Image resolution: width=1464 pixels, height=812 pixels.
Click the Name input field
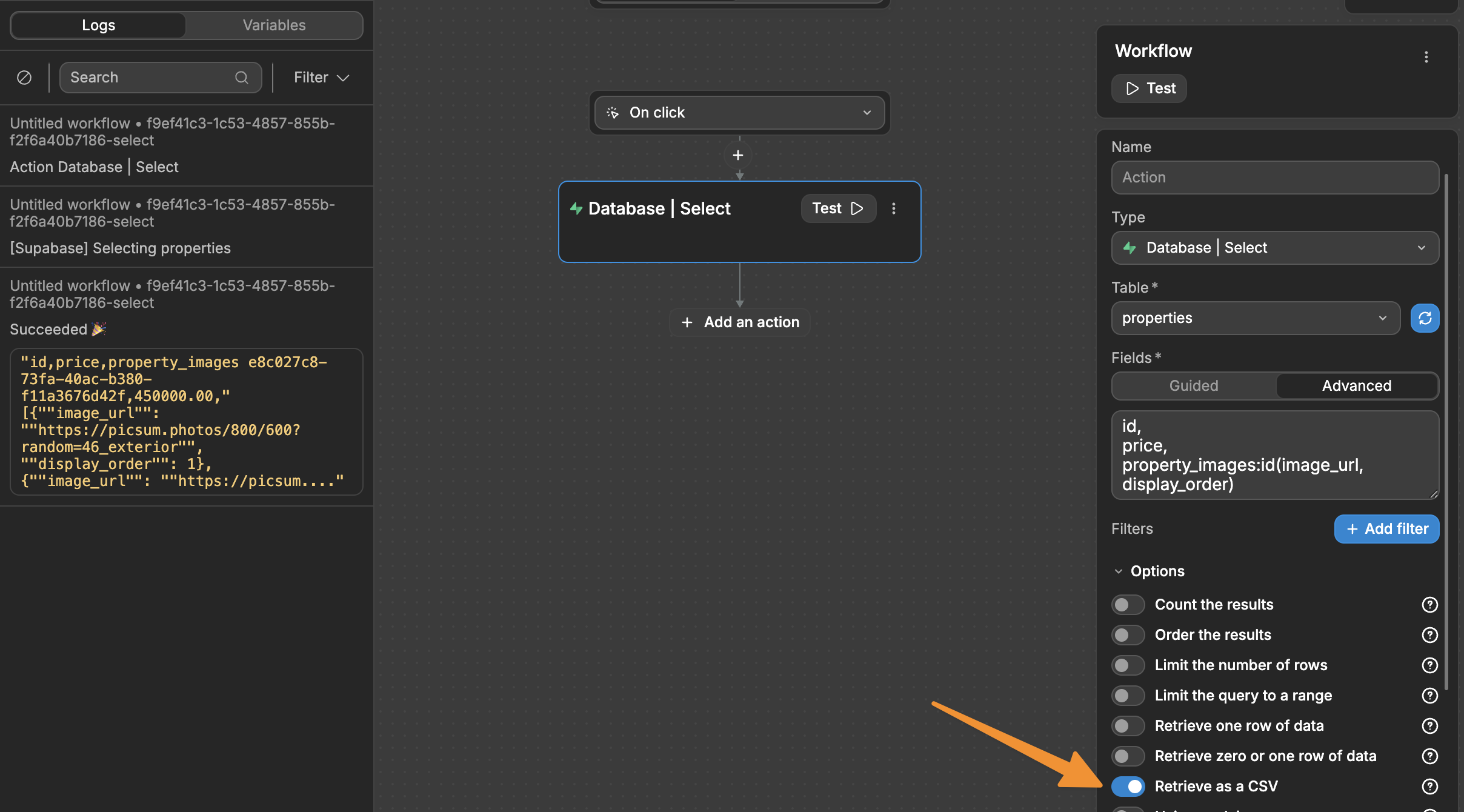point(1275,178)
